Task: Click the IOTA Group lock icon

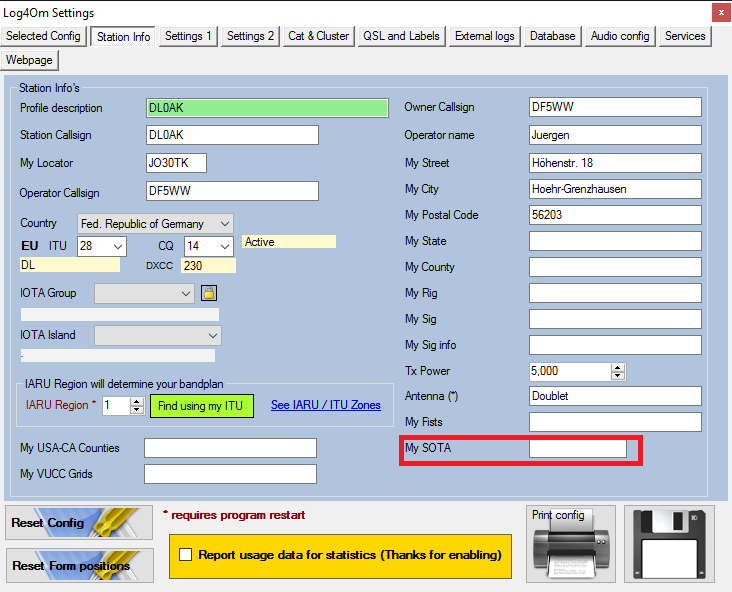Action: (x=209, y=293)
